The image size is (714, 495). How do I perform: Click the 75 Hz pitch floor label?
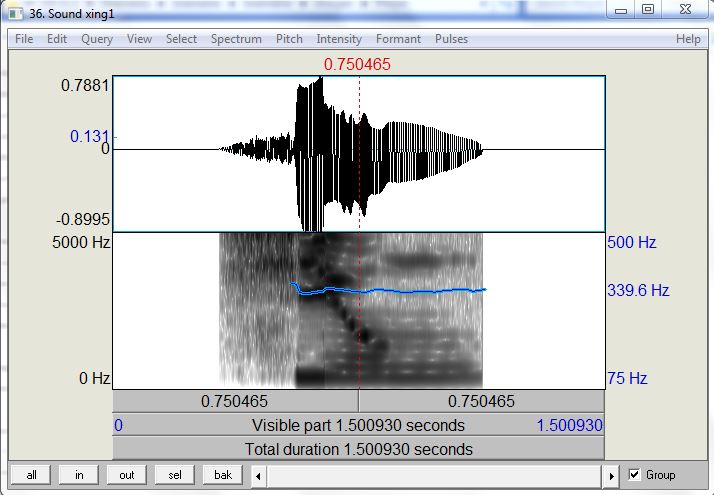627,378
